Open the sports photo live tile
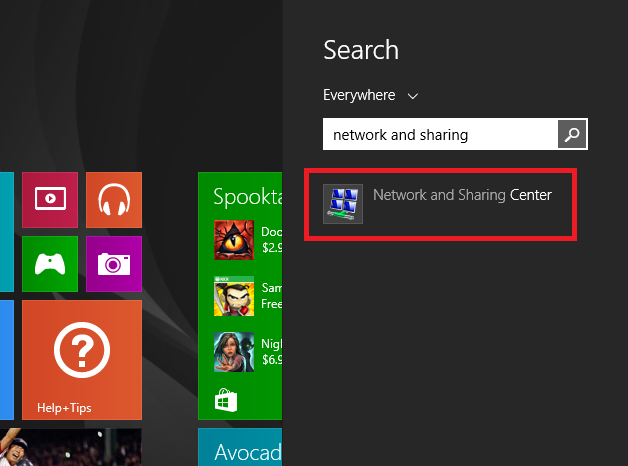Viewport: 628px width, 466px height. [70, 448]
